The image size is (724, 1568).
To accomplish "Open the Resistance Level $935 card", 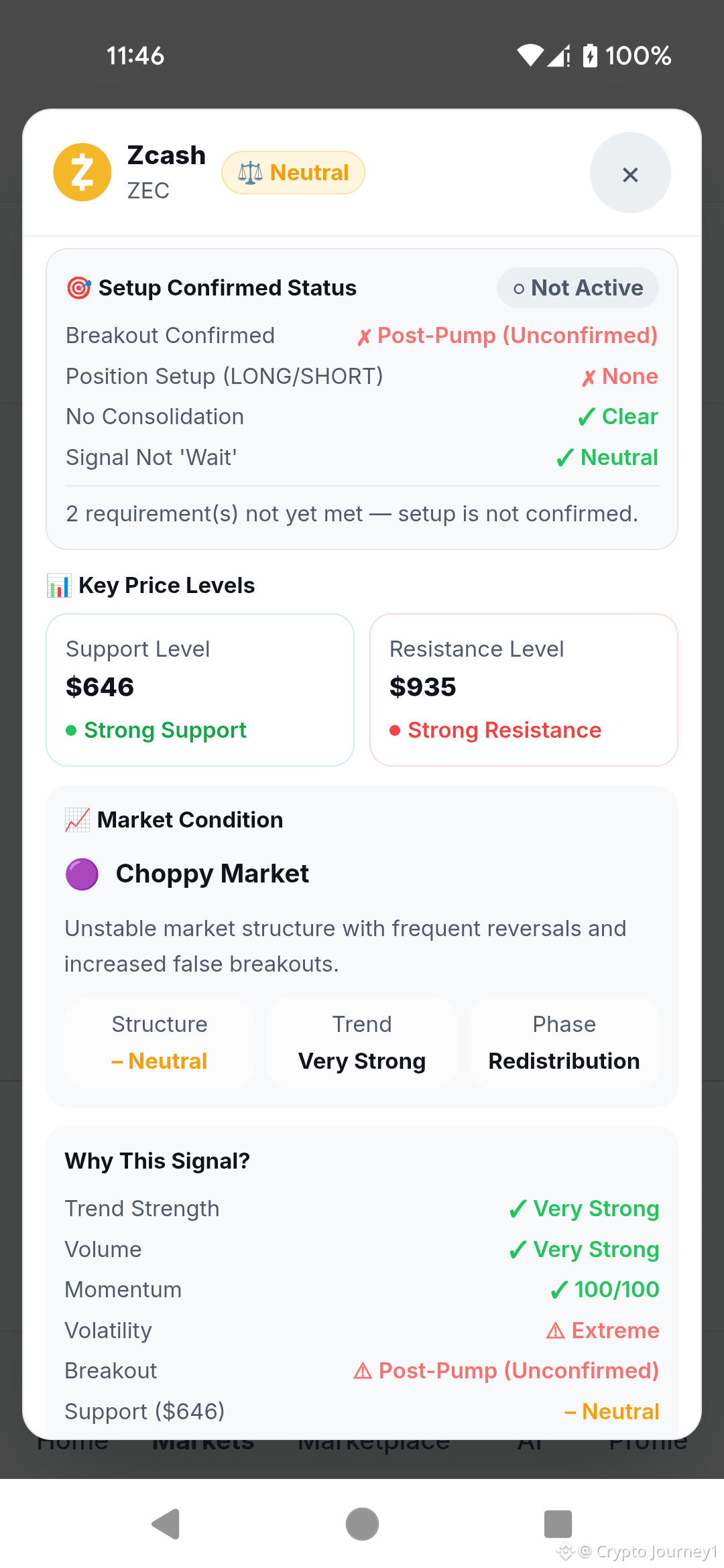I will click(x=524, y=690).
